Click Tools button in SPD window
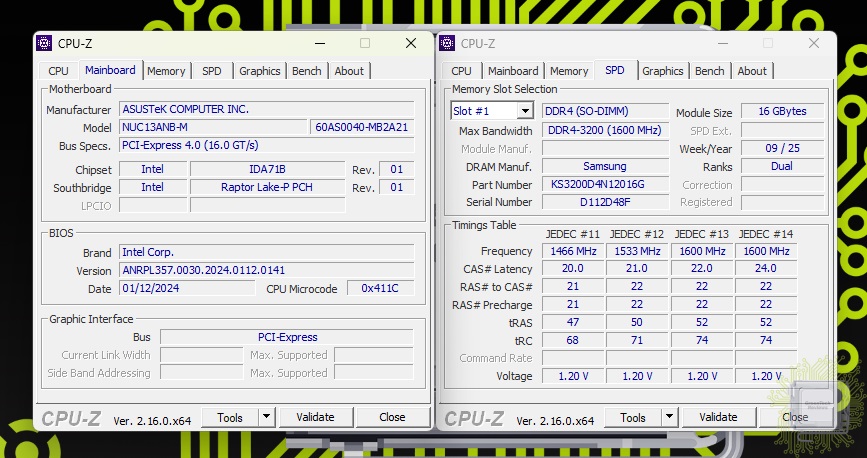Image resolution: width=867 pixels, height=458 pixels. 633,417
